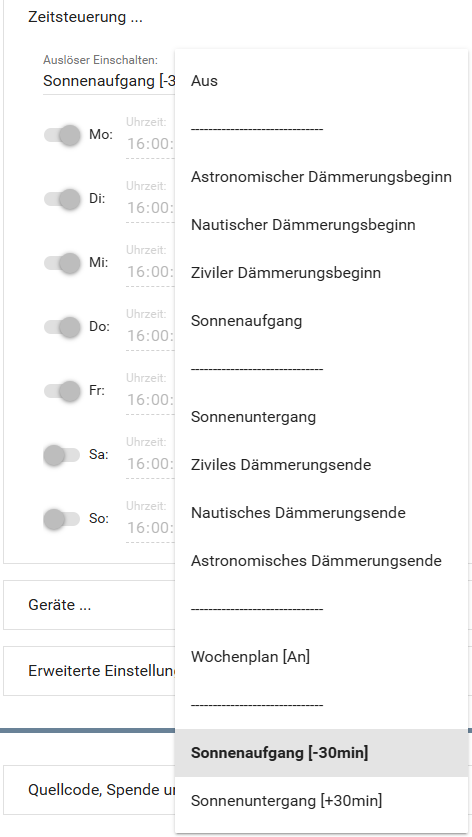Screen dimensions: 472x837
Task: Enable the Sa weekday switch
Action: click(x=62, y=455)
